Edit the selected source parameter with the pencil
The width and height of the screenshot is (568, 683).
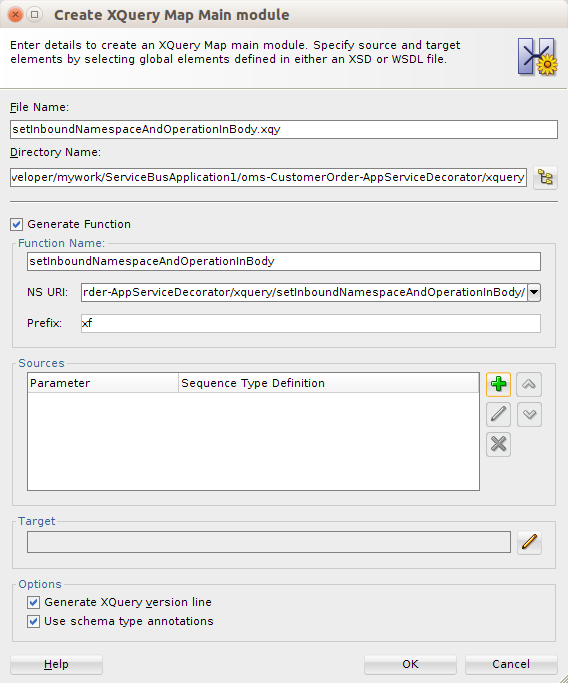(x=498, y=414)
